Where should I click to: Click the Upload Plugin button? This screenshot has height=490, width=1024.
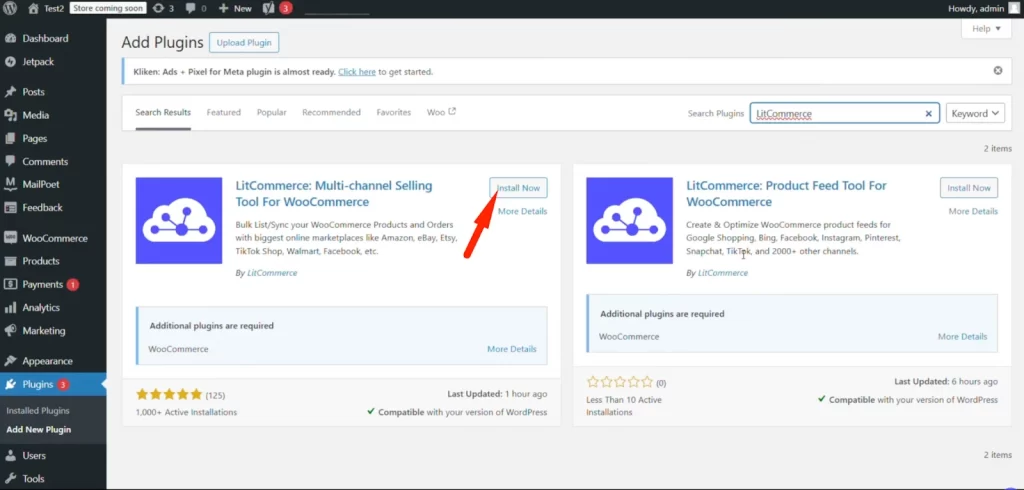point(244,42)
